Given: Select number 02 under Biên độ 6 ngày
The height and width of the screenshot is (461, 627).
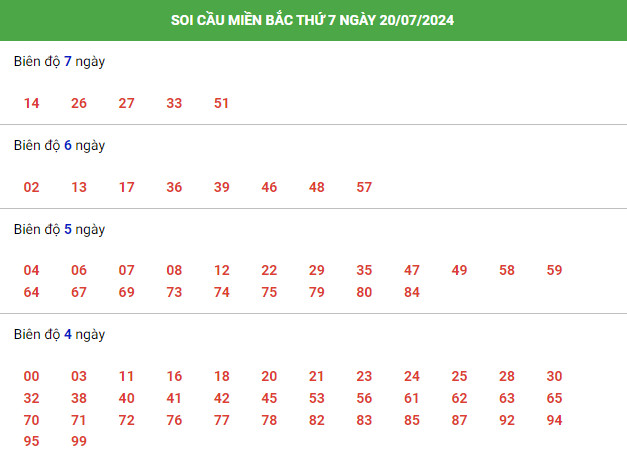Looking at the screenshot, I should pyautogui.click(x=32, y=187).
